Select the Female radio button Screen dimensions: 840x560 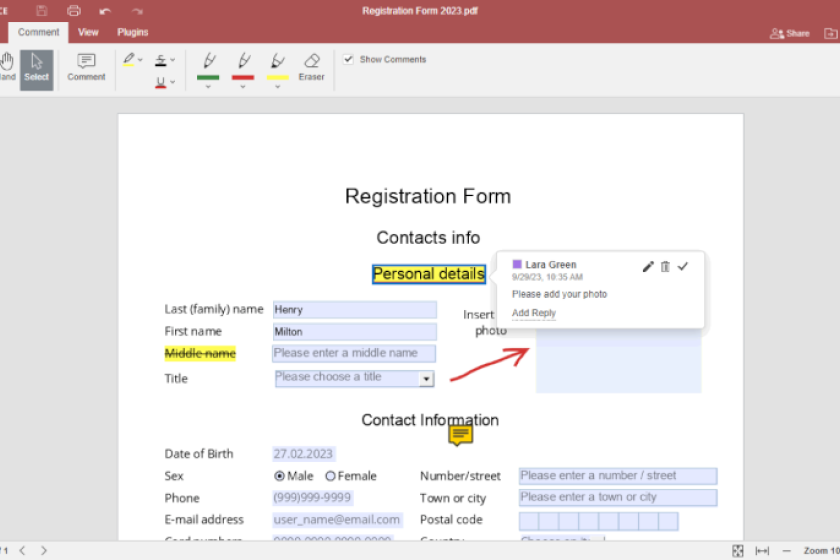click(331, 476)
